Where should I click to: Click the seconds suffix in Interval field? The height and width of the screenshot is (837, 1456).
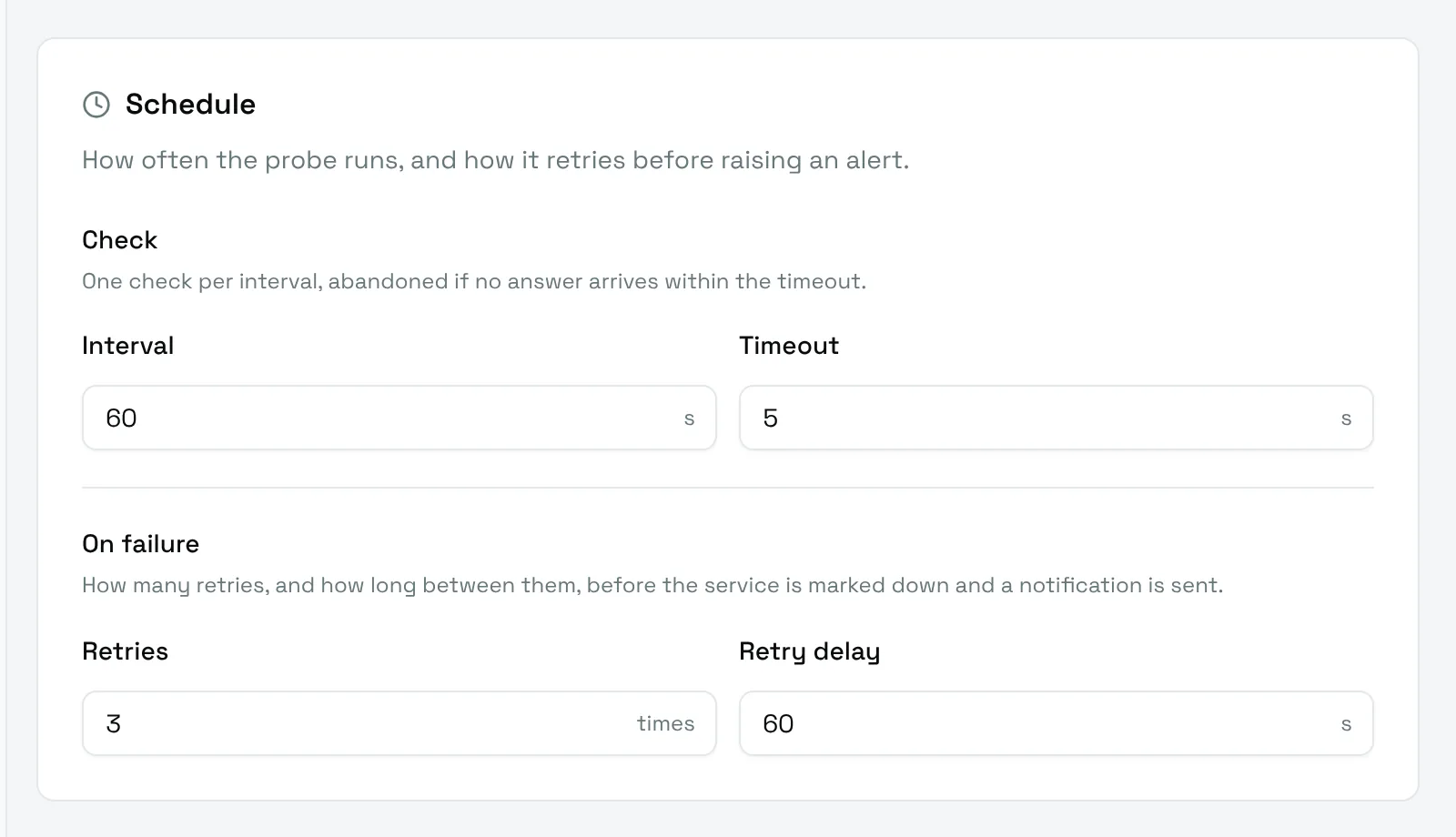click(689, 418)
